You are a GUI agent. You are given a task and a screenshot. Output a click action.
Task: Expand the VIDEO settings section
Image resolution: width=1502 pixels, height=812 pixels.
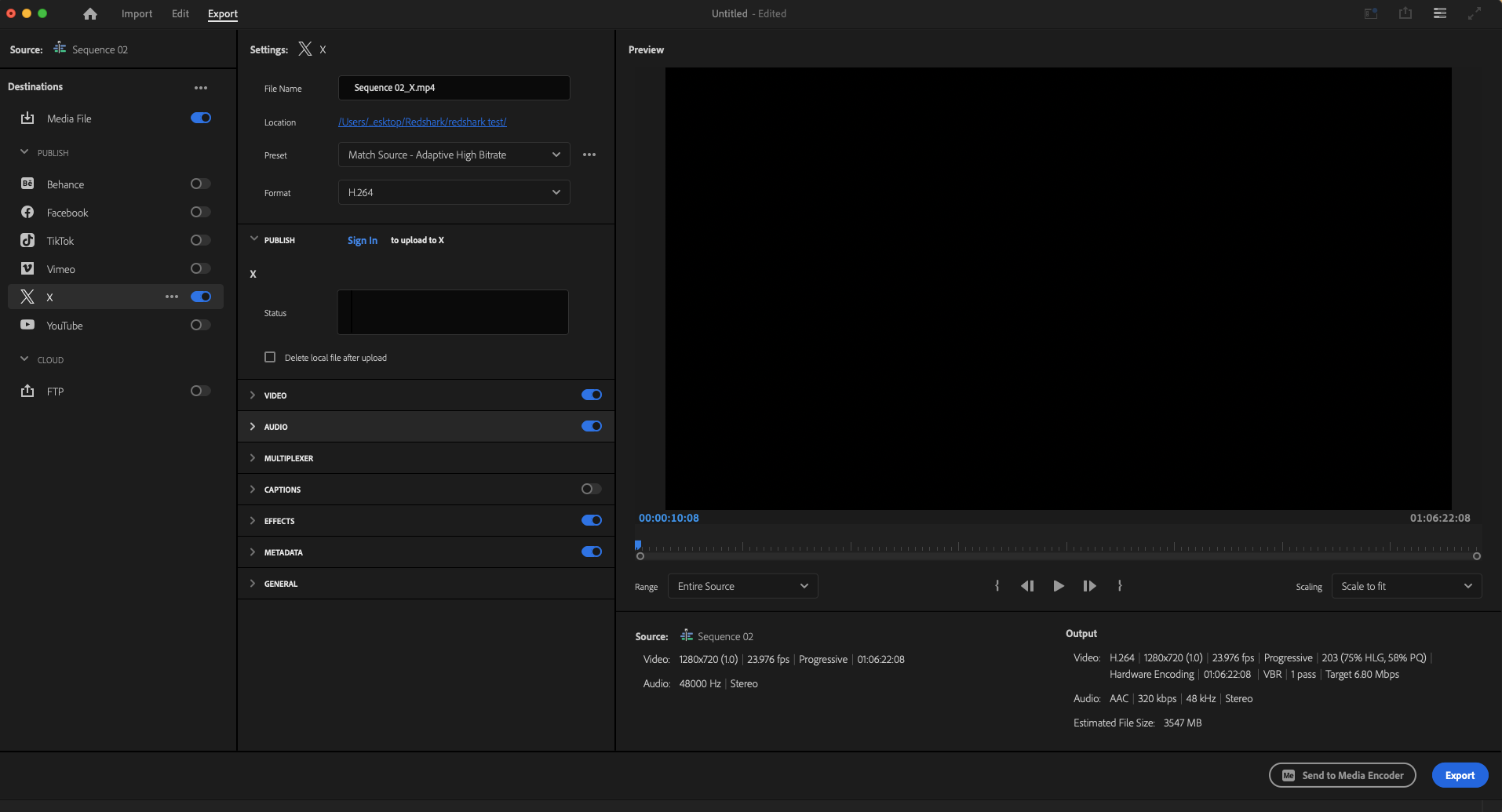(x=253, y=395)
